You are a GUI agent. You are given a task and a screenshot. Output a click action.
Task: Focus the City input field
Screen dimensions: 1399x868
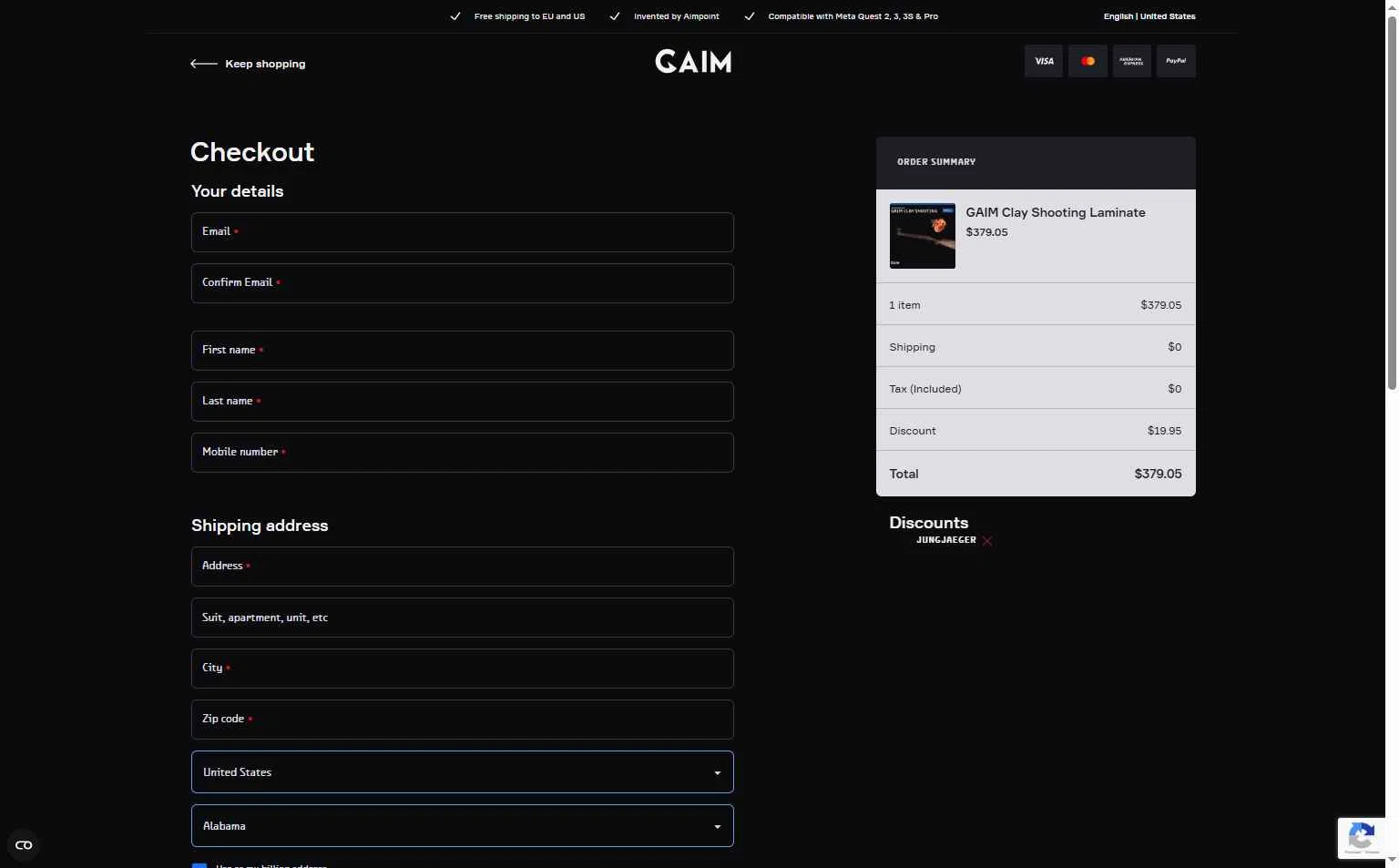click(463, 669)
